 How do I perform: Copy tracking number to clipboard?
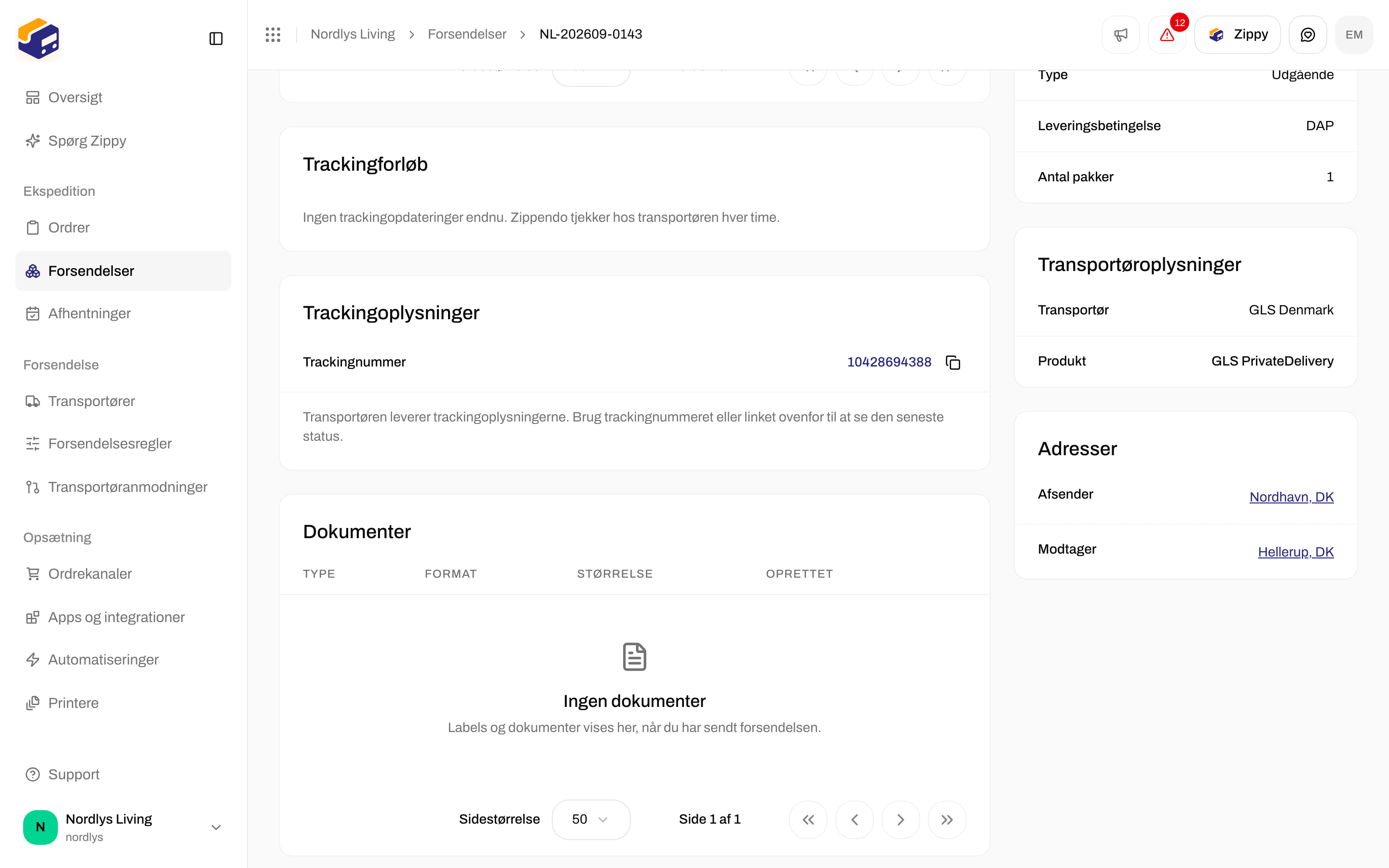[953, 362]
